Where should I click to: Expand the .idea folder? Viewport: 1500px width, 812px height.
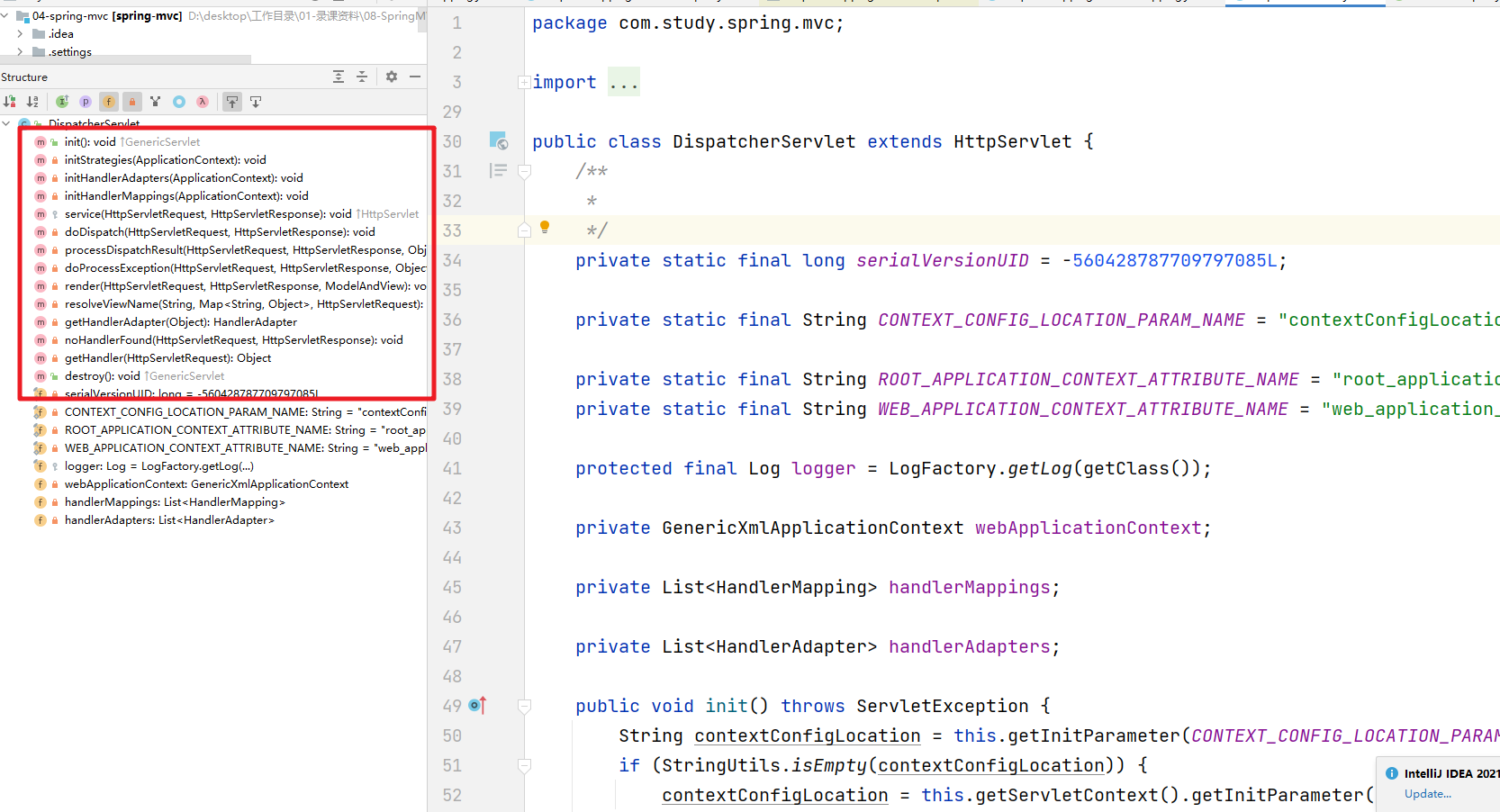pyautogui.click(x=20, y=33)
